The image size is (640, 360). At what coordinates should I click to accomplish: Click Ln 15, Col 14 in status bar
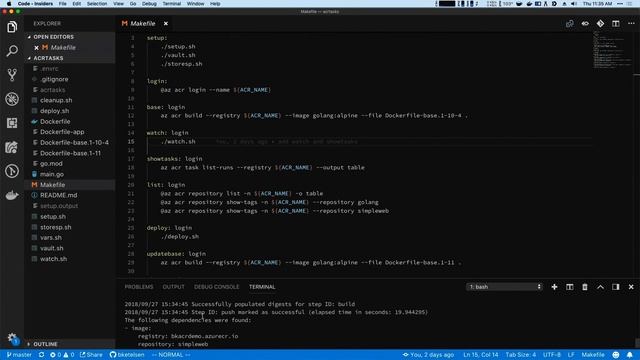pos(480,355)
